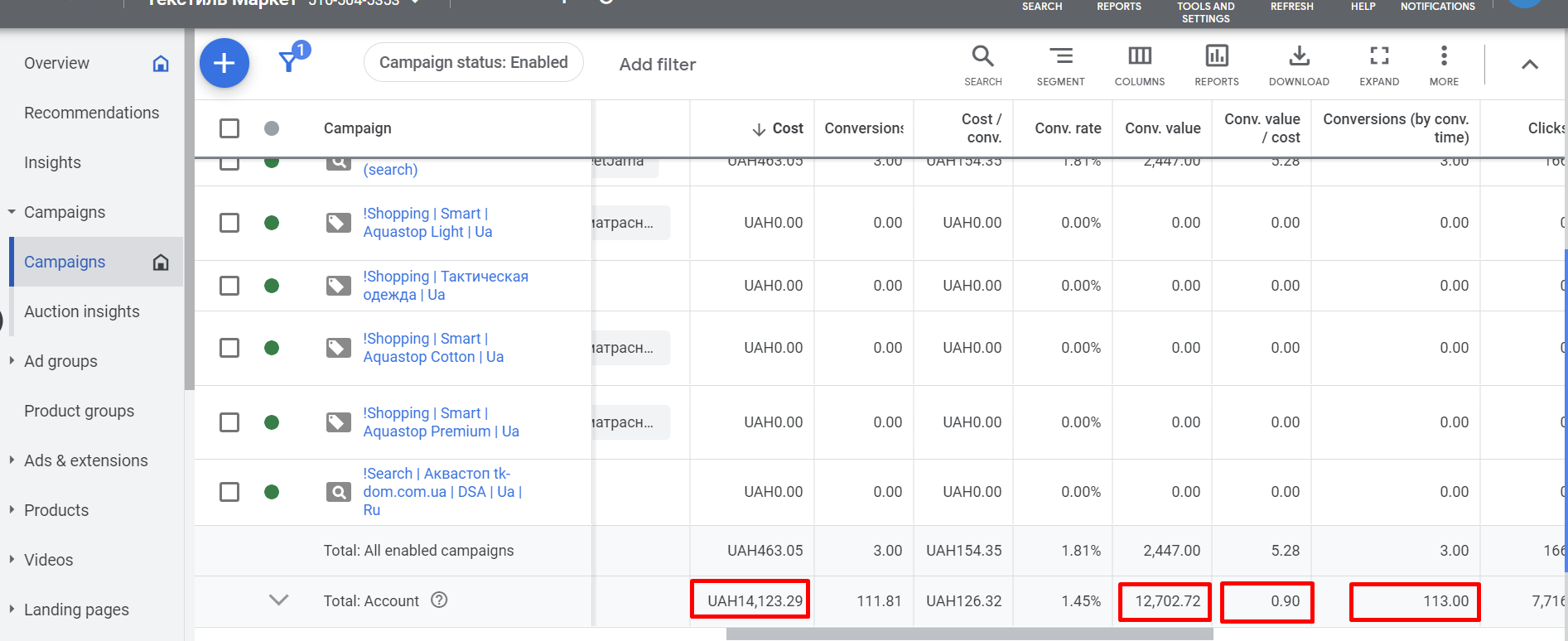Click the Search magnifier in table toolbar
The width and height of the screenshot is (1568, 641).
click(982, 65)
